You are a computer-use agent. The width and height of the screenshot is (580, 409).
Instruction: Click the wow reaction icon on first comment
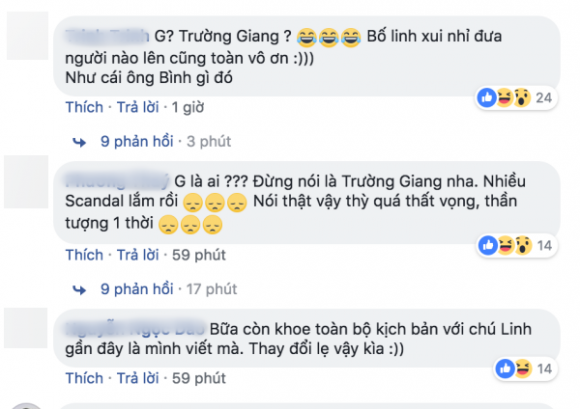(522, 98)
